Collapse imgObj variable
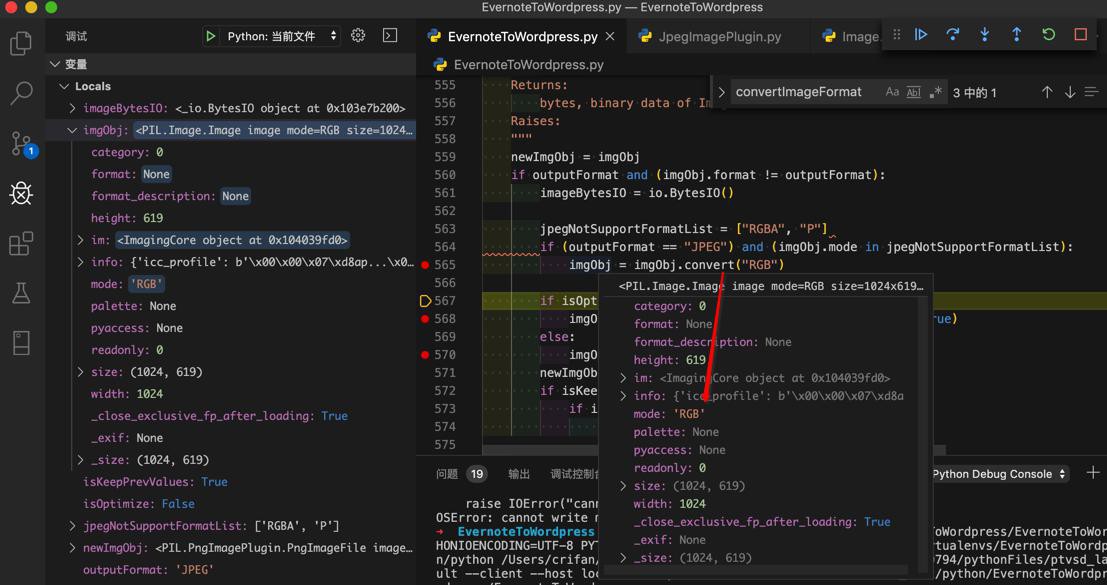1107x585 pixels. coord(73,130)
